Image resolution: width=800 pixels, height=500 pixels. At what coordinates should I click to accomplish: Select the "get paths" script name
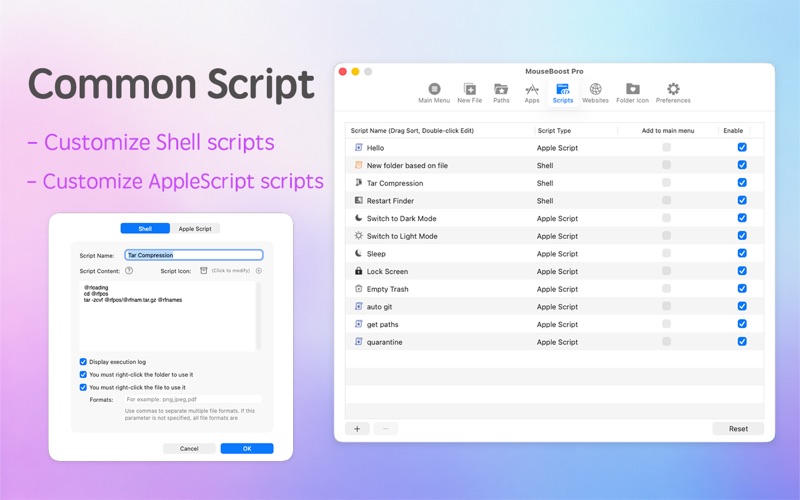(383, 324)
